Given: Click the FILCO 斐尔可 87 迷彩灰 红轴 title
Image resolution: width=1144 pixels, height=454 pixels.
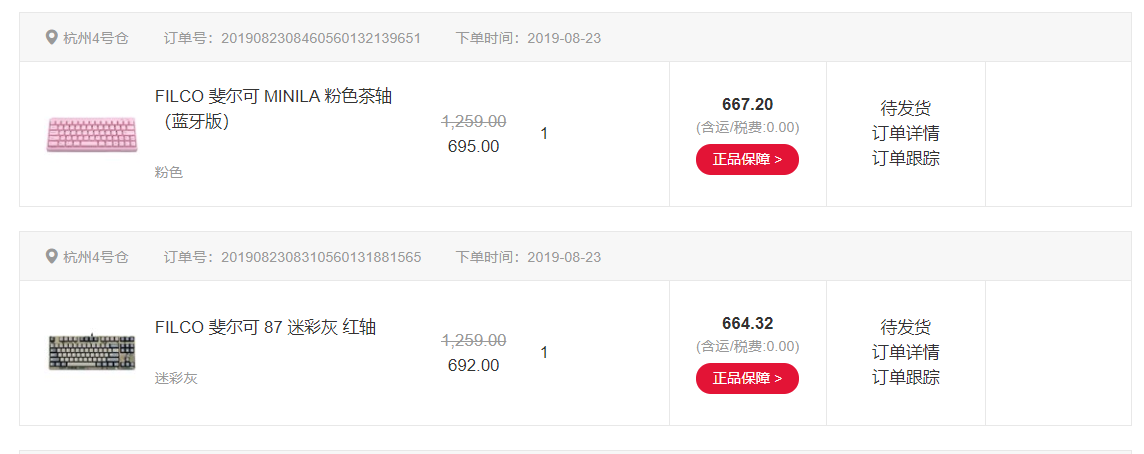Looking at the screenshot, I should (266, 327).
